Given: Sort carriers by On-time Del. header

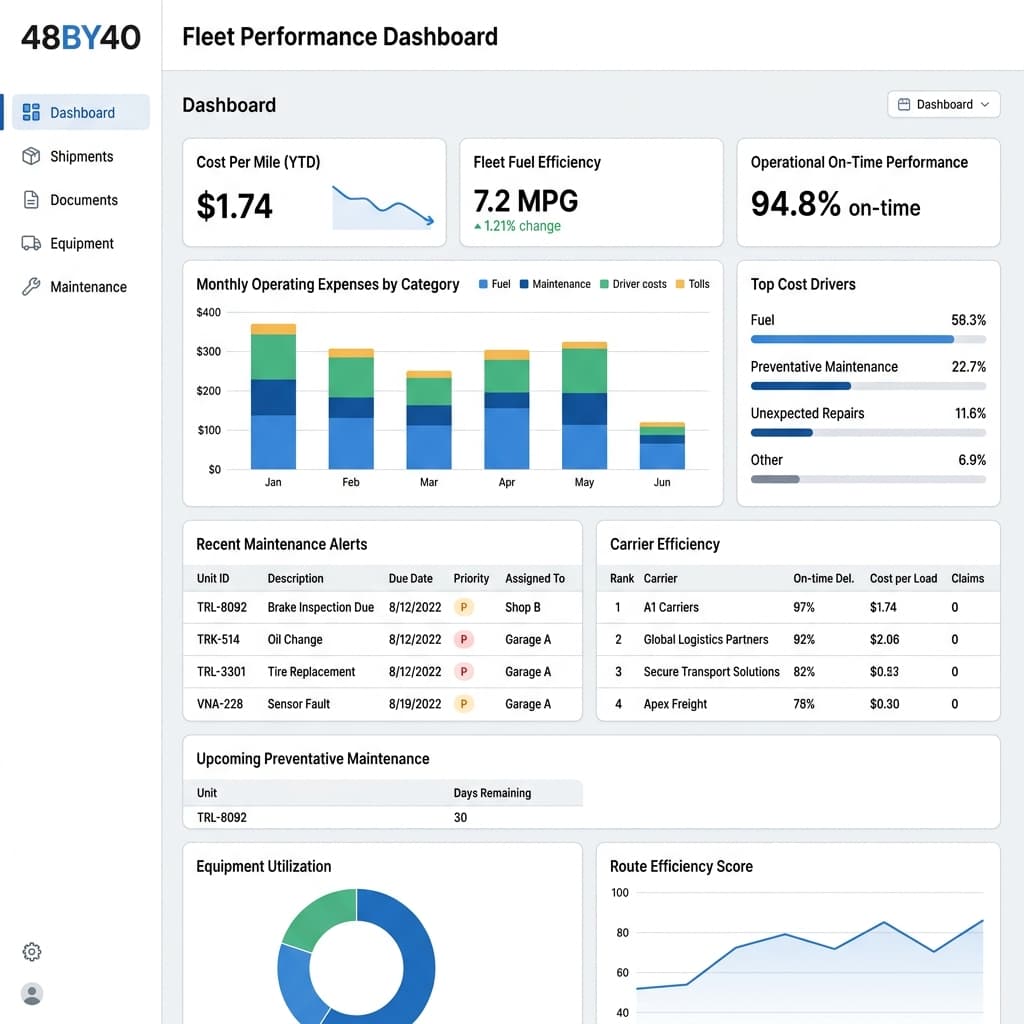Looking at the screenshot, I should (824, 579).
